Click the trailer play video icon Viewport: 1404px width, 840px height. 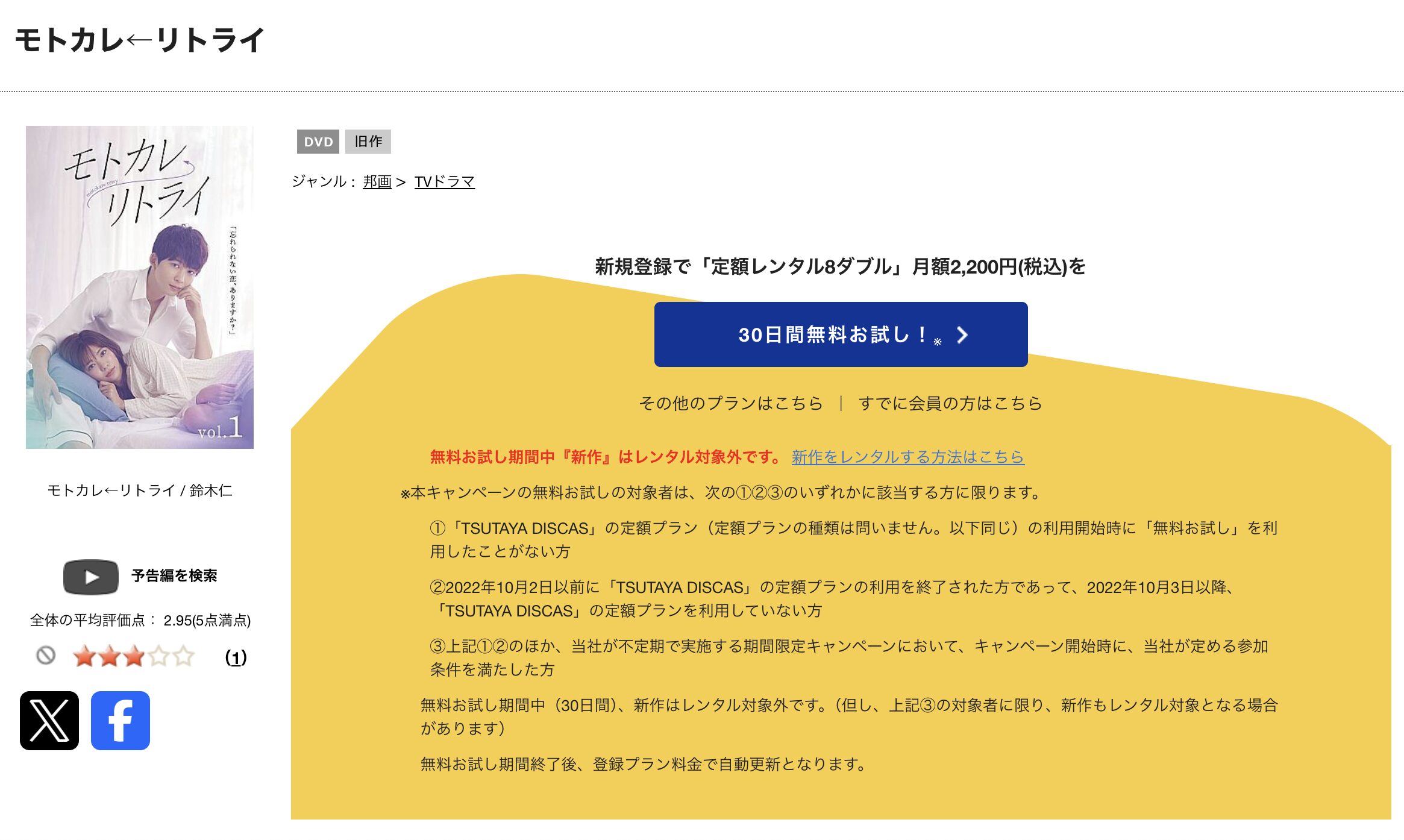click(x=90, y=577)
